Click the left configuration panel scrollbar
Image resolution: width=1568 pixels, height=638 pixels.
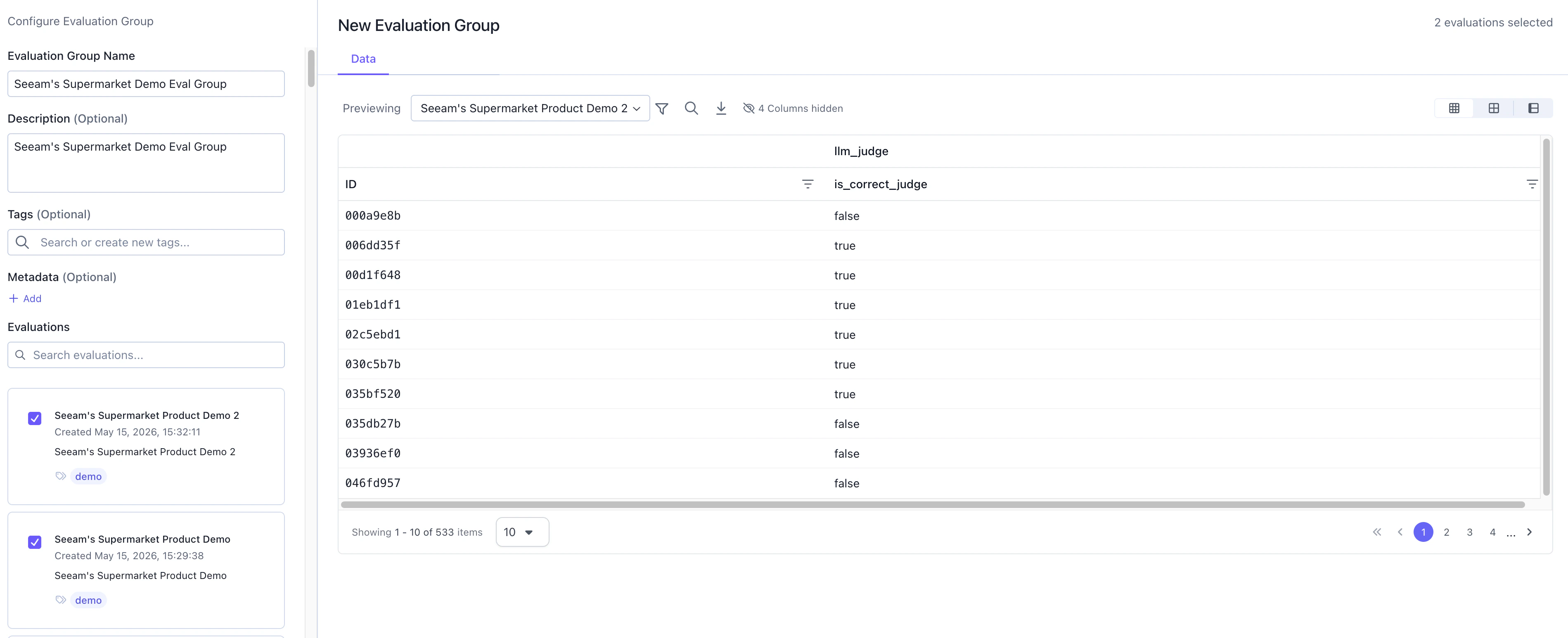[x=311, y=68]
